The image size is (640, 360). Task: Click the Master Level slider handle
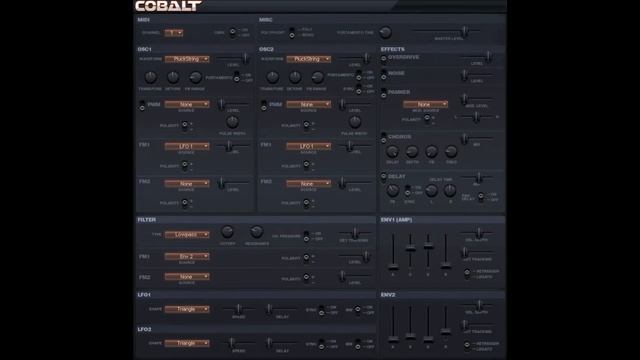(464, 31)
